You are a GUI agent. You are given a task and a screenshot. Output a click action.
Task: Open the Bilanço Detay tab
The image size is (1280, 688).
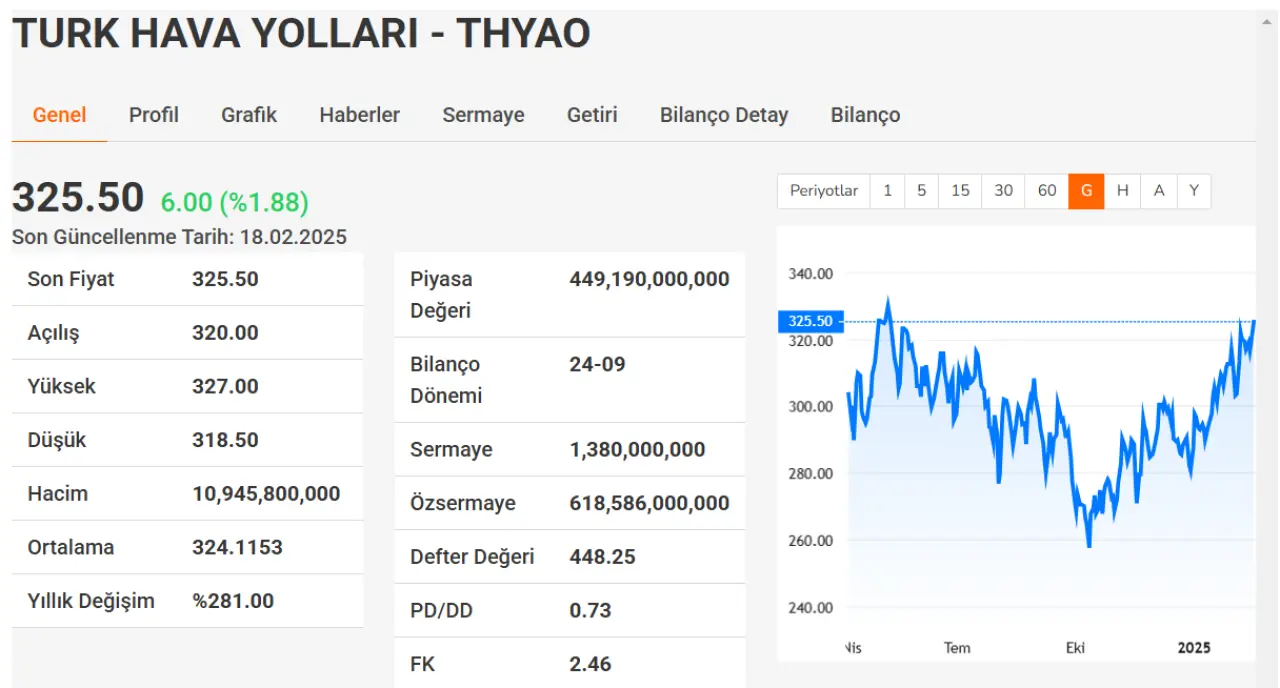tap(723, 115)
